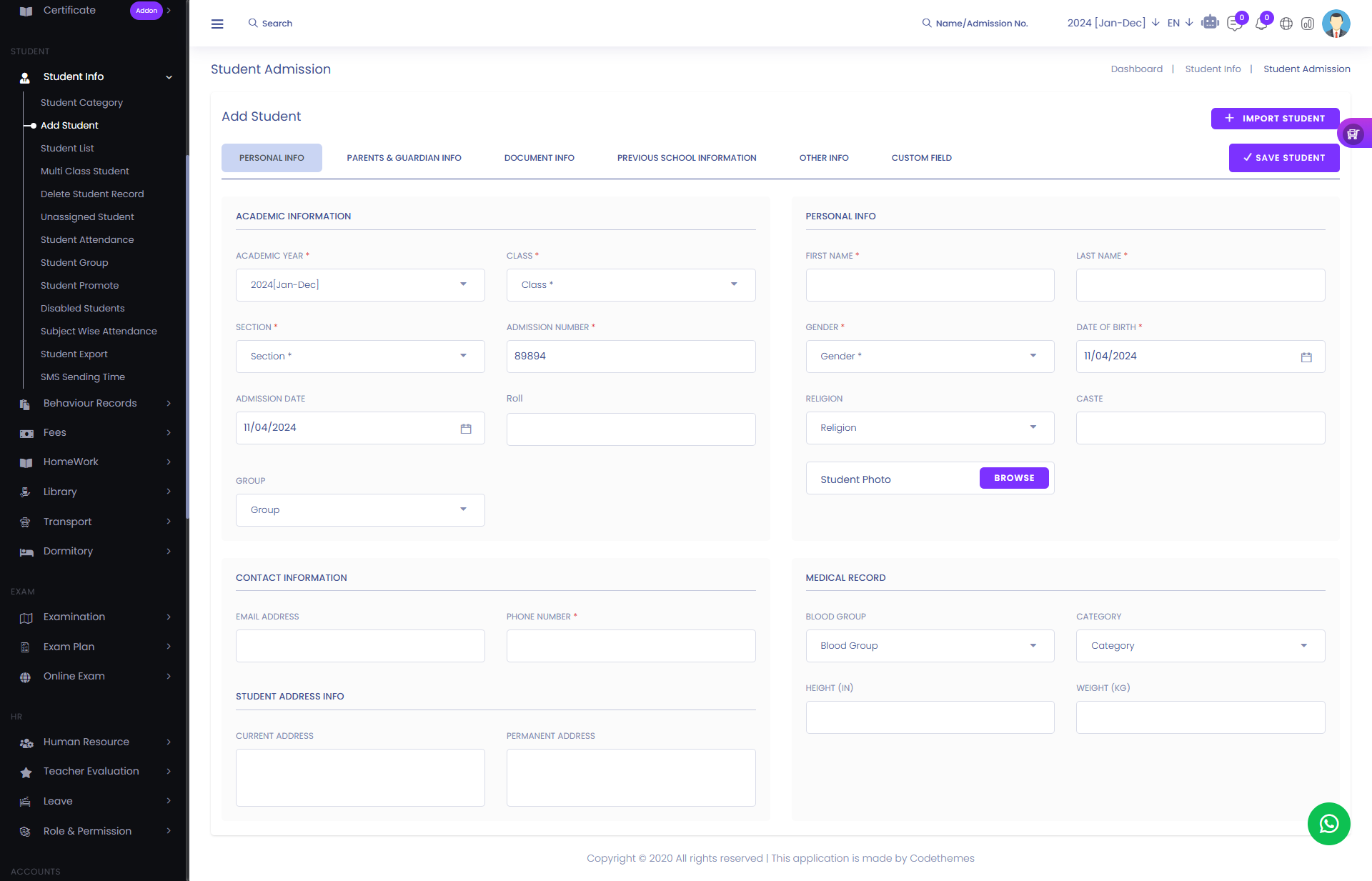Open Student List in sidebar
Image resolution: width=1372 pixels, height=881 pixels.
(67, 149)
